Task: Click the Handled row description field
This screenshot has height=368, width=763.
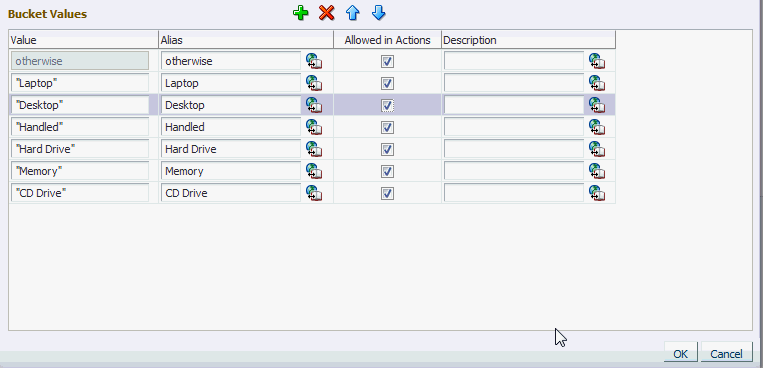Action: pos(514,127)
